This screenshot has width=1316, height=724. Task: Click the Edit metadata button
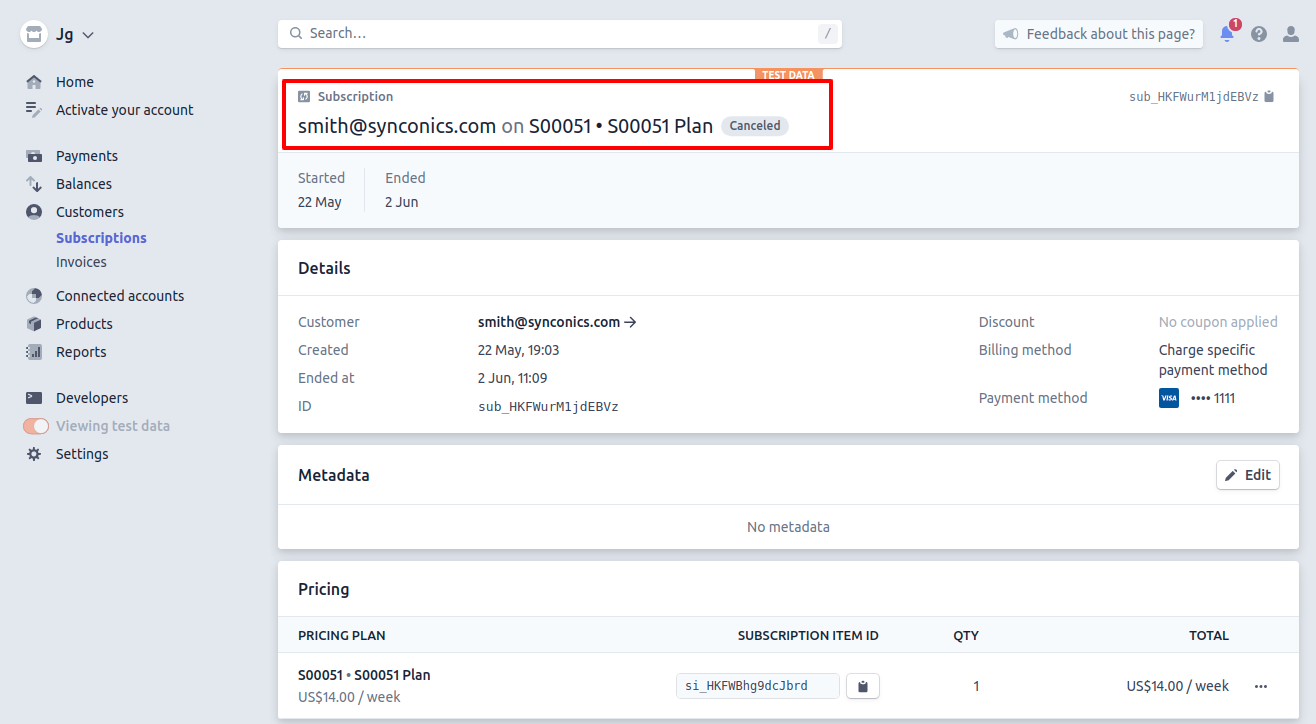tap(1247, 475)
